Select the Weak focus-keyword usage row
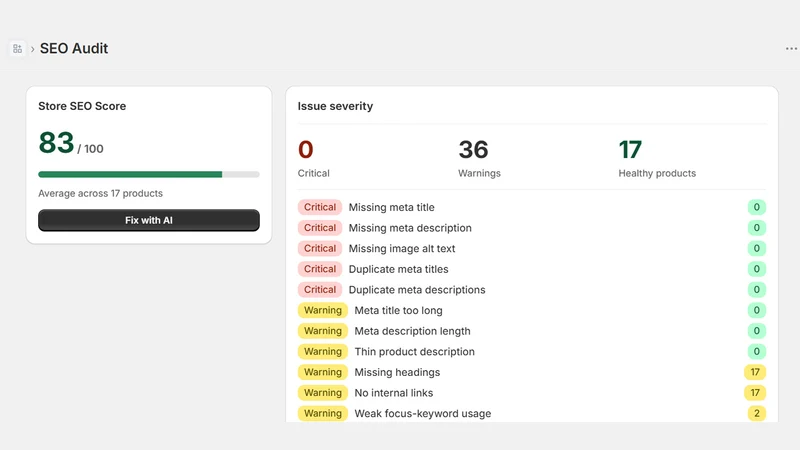The image size is (800, 450). click(x=532, y=413)
